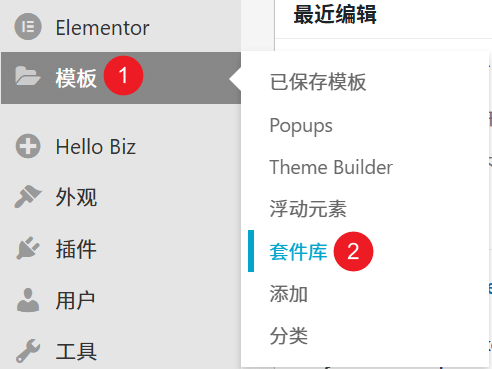Open 工具 in the sidebar
The height and width of the screenshot is (369, 492).
click(121, 351)
